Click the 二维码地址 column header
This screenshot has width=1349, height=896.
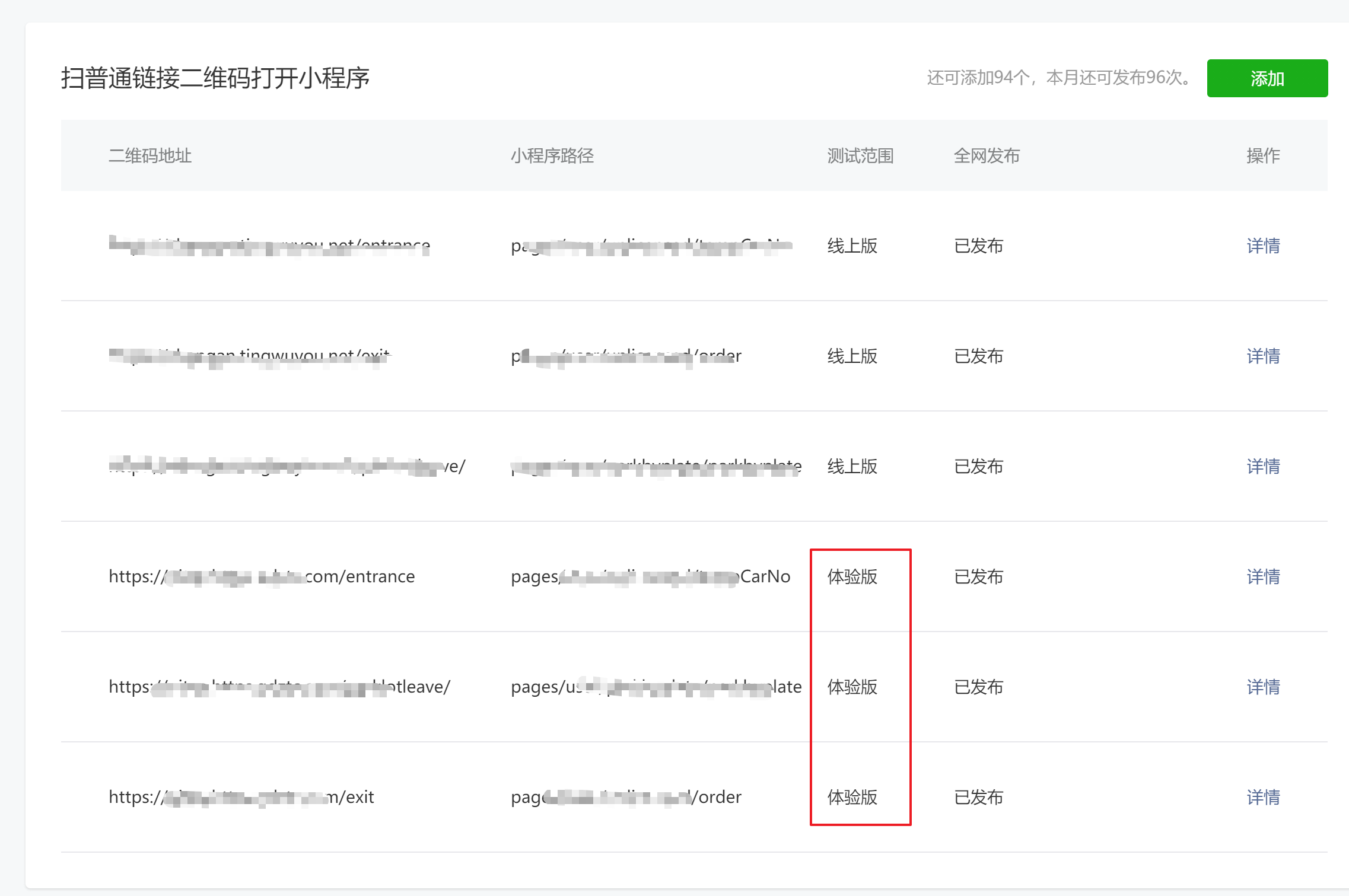pyautogui.click(x=150, y=156)
